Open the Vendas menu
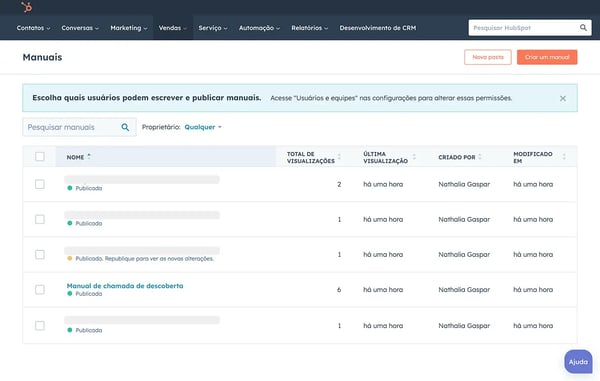Viewport: 600px width, 381px height. (173, 28)
